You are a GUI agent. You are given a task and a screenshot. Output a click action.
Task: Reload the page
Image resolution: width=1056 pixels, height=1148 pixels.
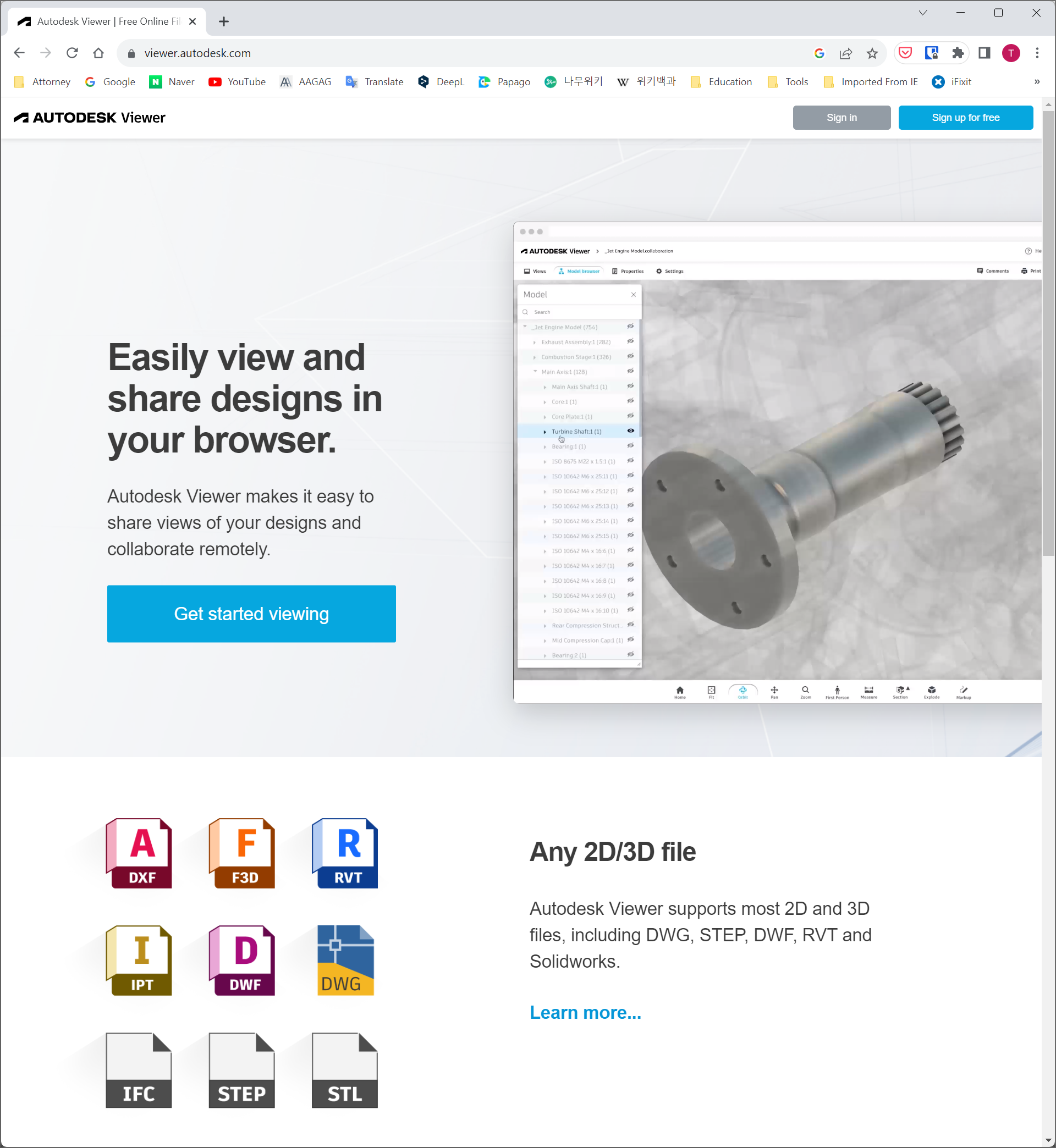pos(72,53)
